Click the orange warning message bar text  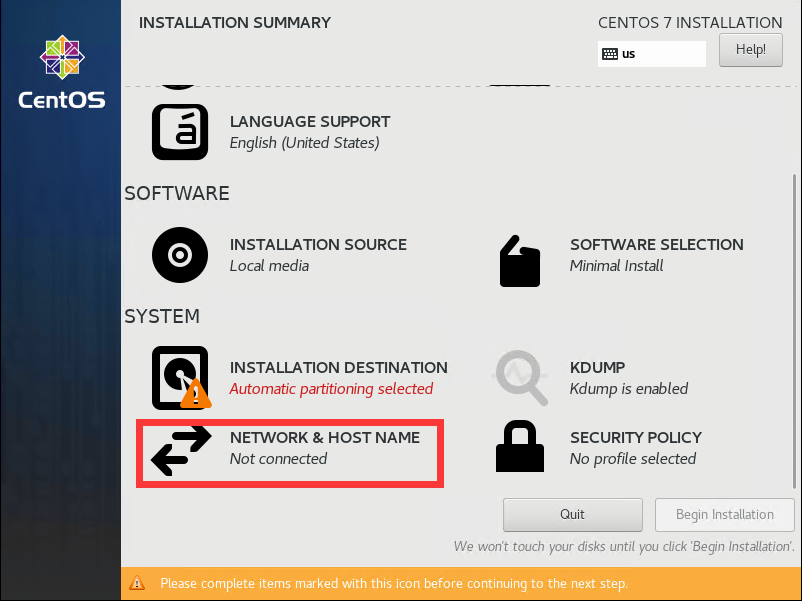(x=394, y=583)
